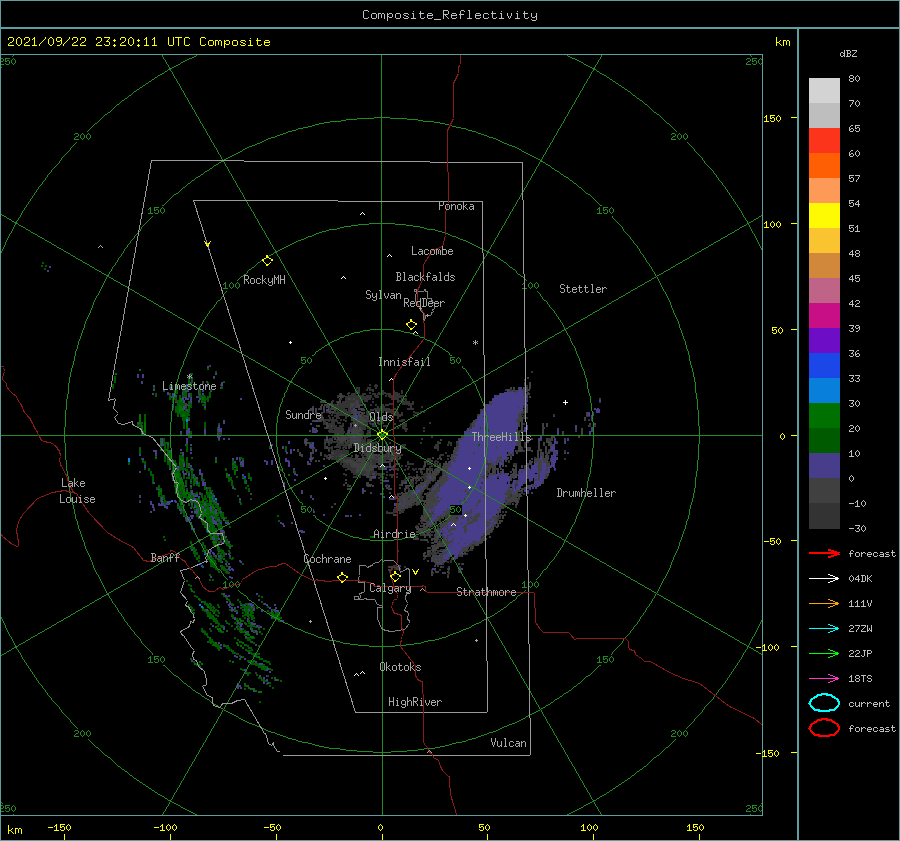Click the Okotoks label
The height and width of the screenshot is (841, 900).
pyautogui.click(x=400, y=667)
